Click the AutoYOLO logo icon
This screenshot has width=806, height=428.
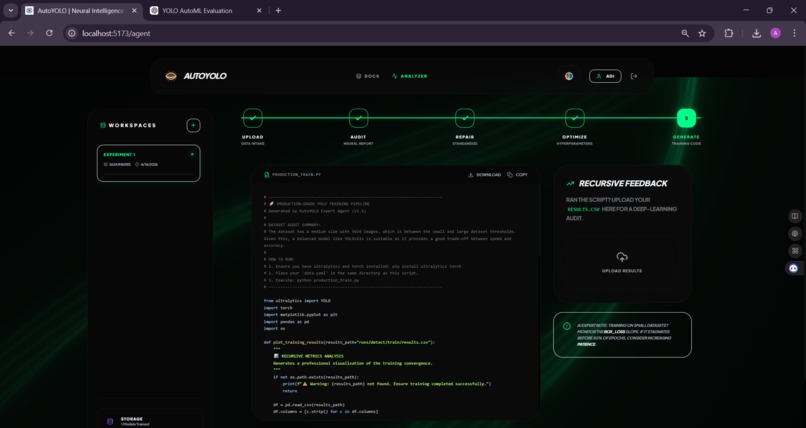(x=171, y=76)
